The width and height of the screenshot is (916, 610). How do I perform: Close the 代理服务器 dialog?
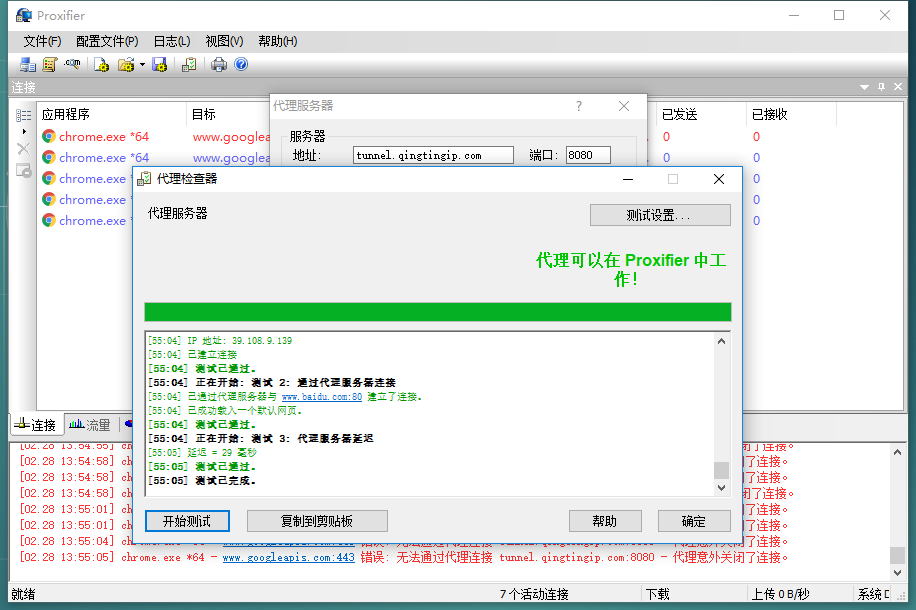pyautogui.click(x=624, y=106)
